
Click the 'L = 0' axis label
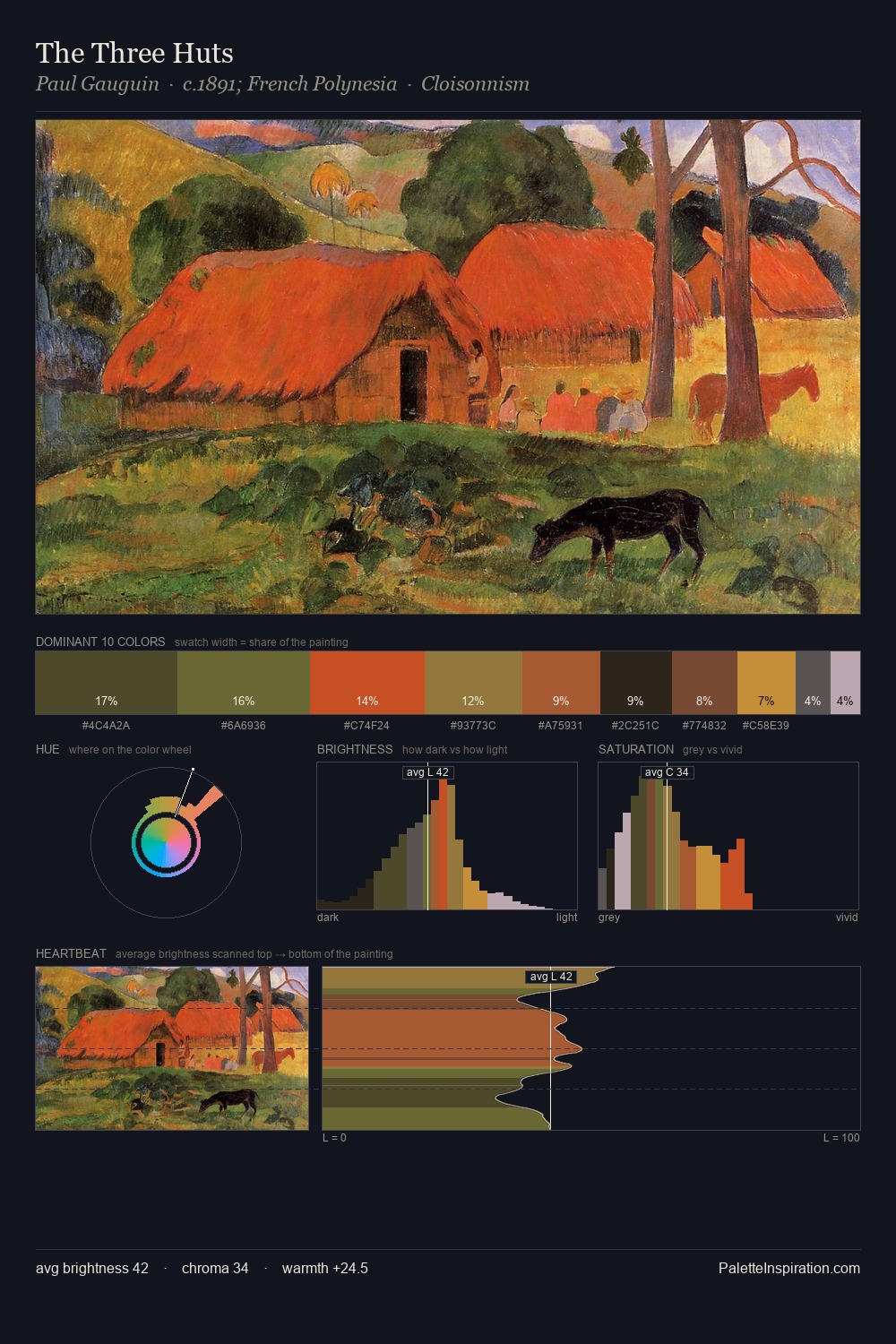click(x=334, y=1138)
